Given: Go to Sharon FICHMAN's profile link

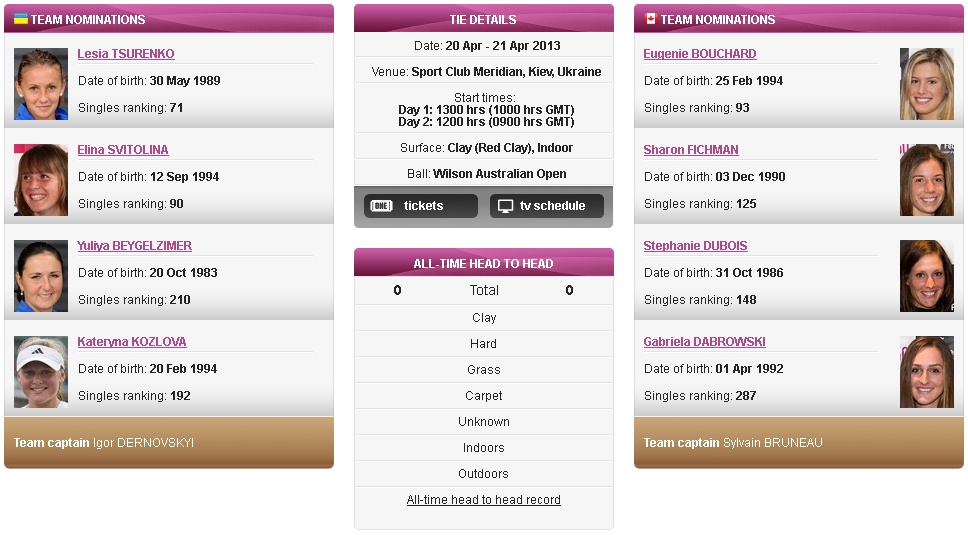Looking at the screenshot, I should coord(691,150).
